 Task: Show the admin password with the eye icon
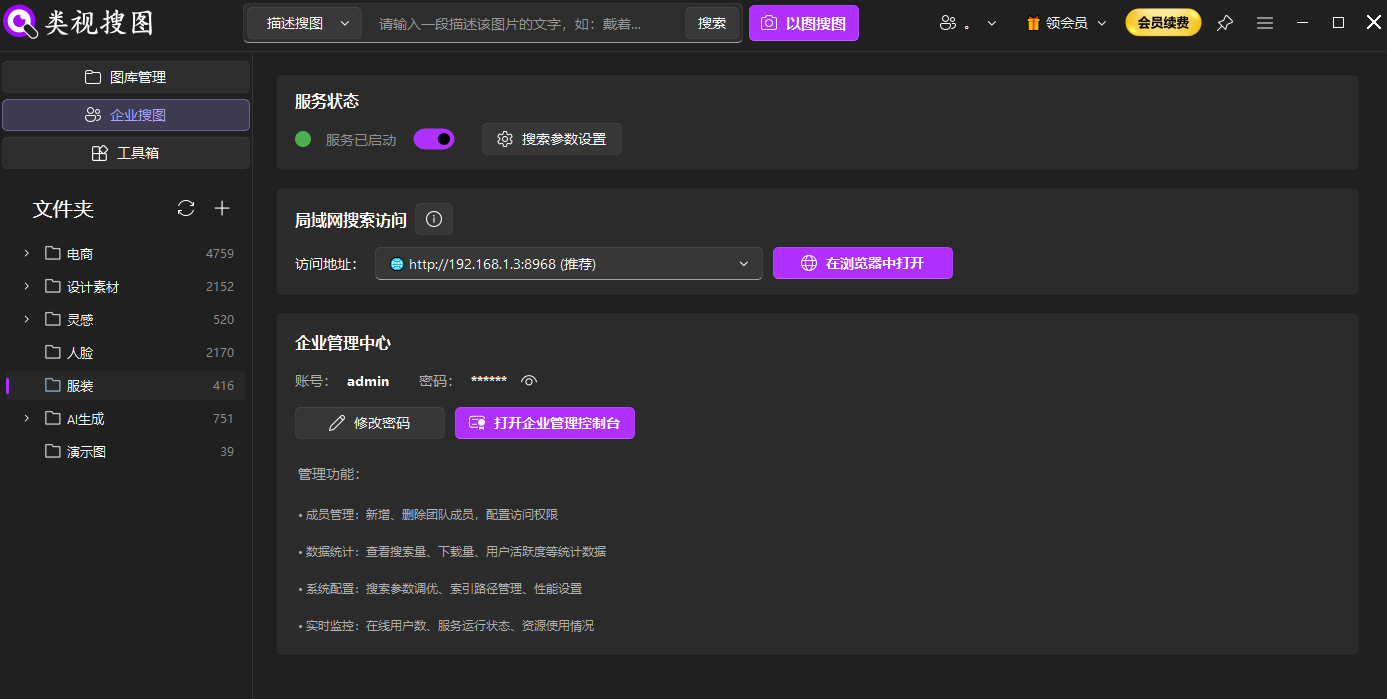[528, 380]
